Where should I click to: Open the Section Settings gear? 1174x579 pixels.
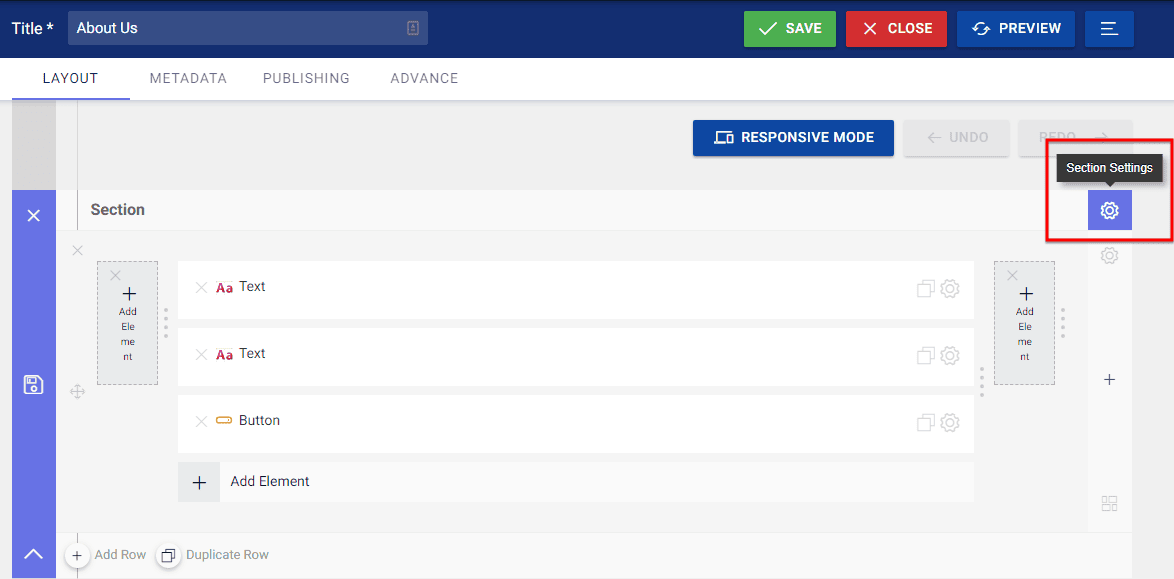1109,211
